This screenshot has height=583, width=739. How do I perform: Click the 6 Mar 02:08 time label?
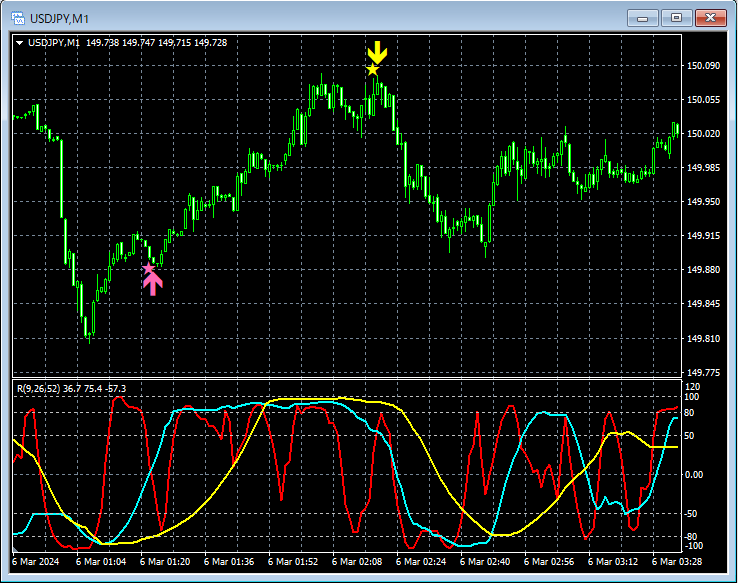(357, 562)
